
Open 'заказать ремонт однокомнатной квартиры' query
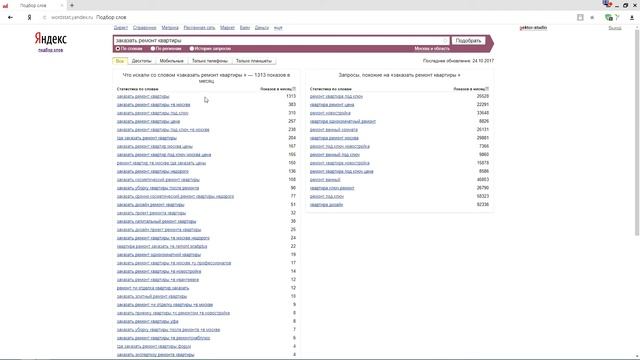pos(159,255)
